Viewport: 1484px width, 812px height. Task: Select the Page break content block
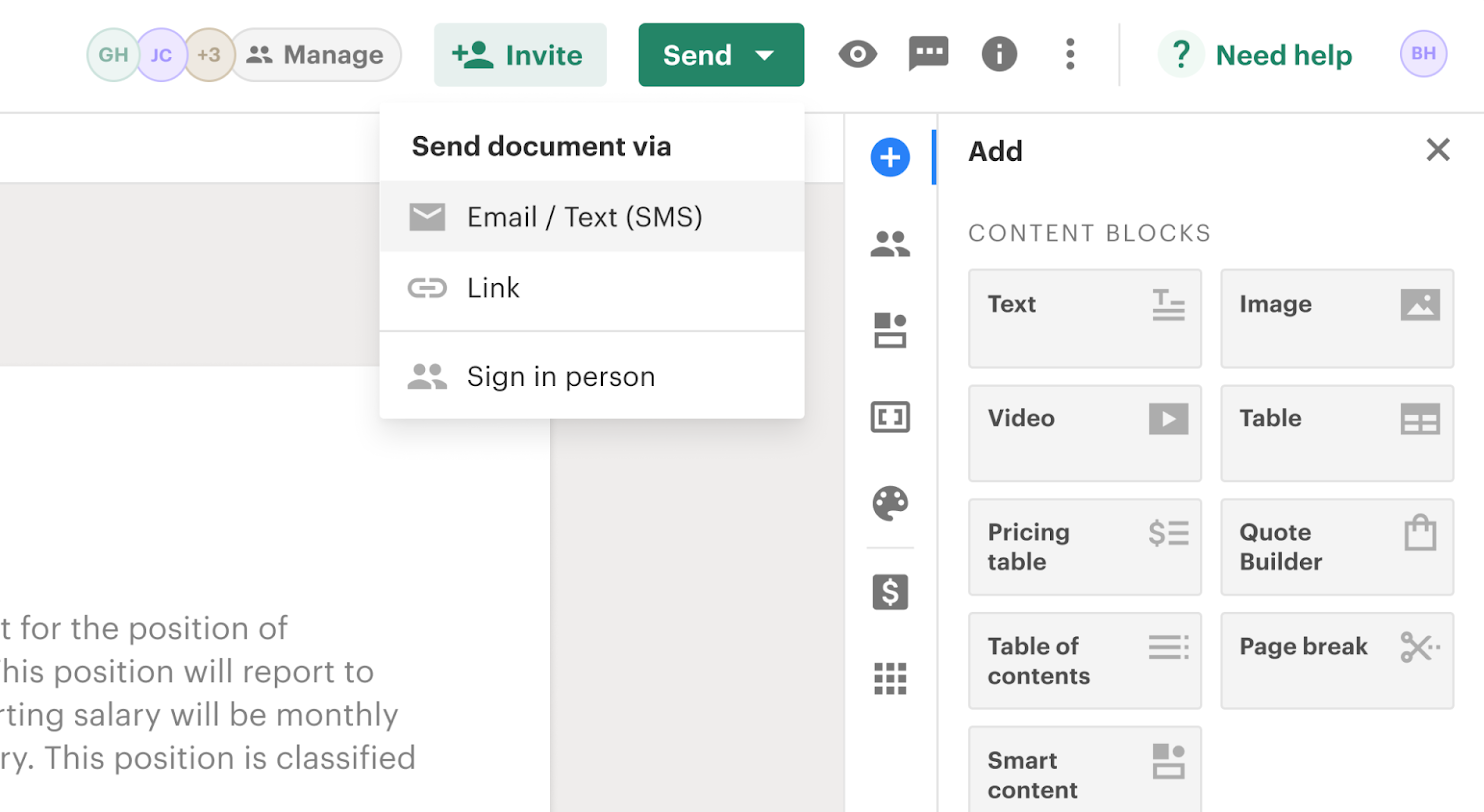pyautogui.click(x=1337, y=661)
